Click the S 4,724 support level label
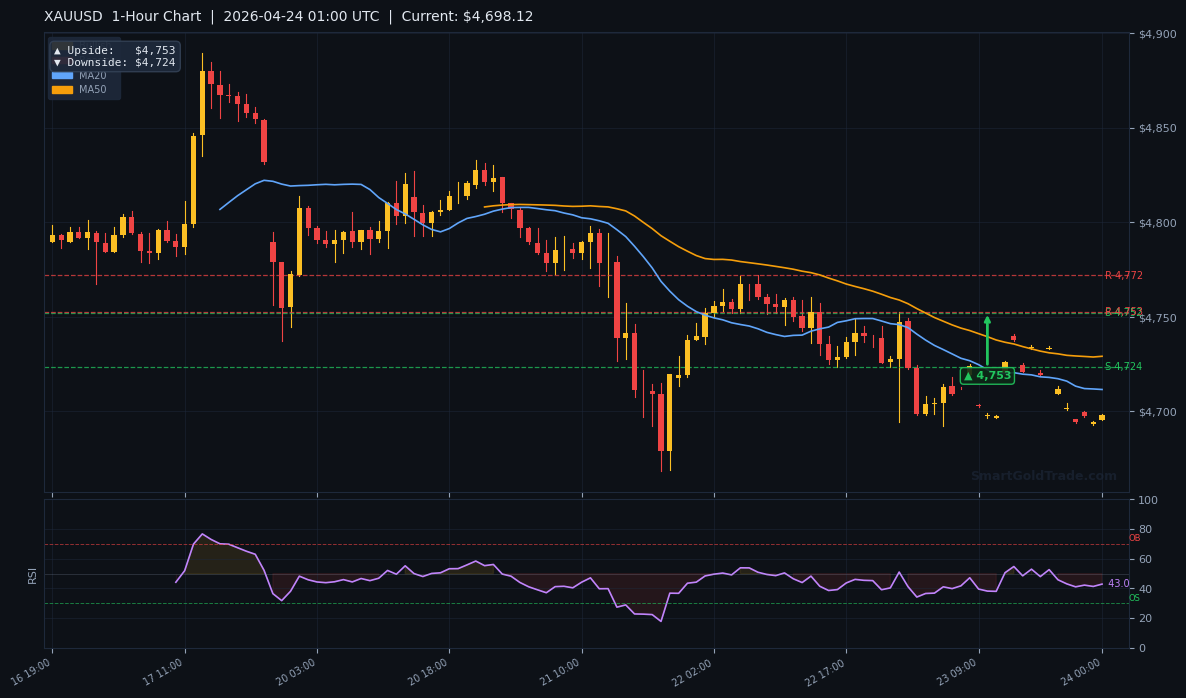 (1124, 367)
